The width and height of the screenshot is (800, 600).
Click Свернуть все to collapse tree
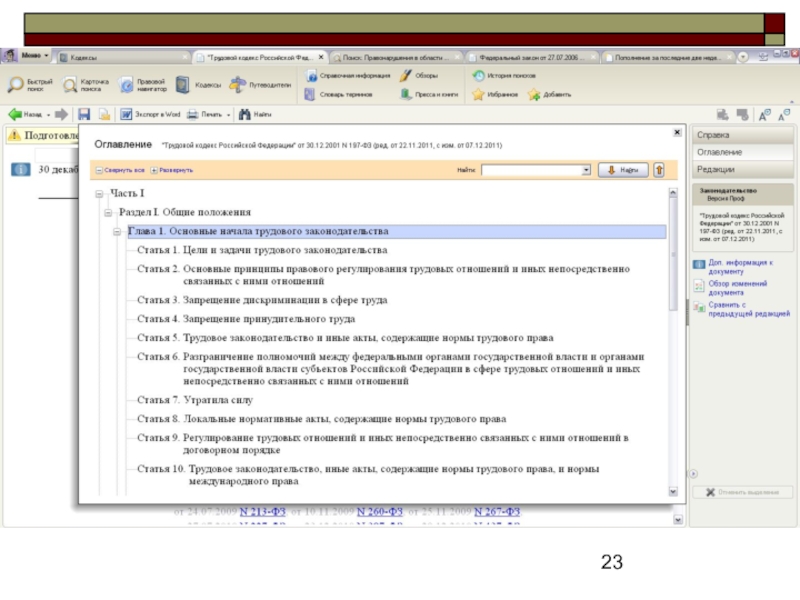(120, 170)
